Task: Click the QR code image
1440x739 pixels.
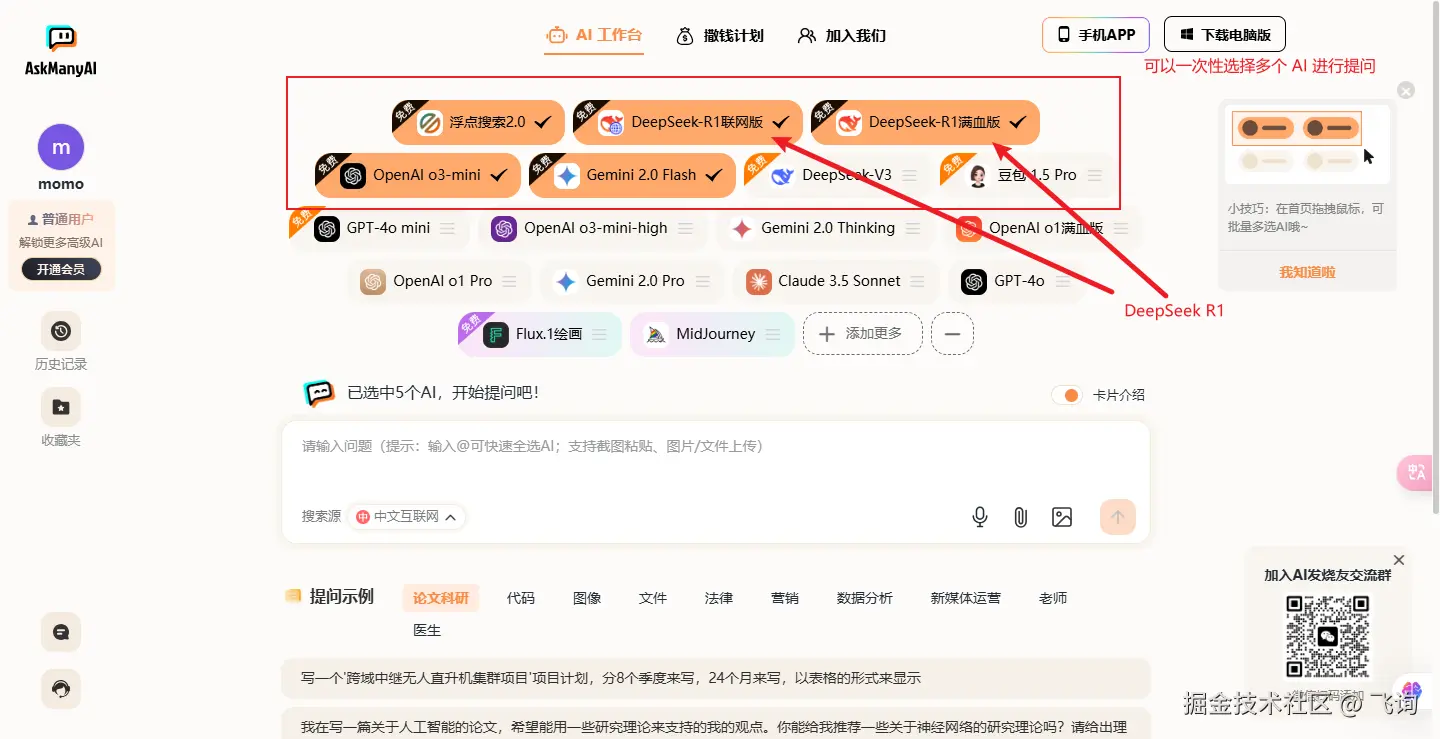Action: point(1327,636)
